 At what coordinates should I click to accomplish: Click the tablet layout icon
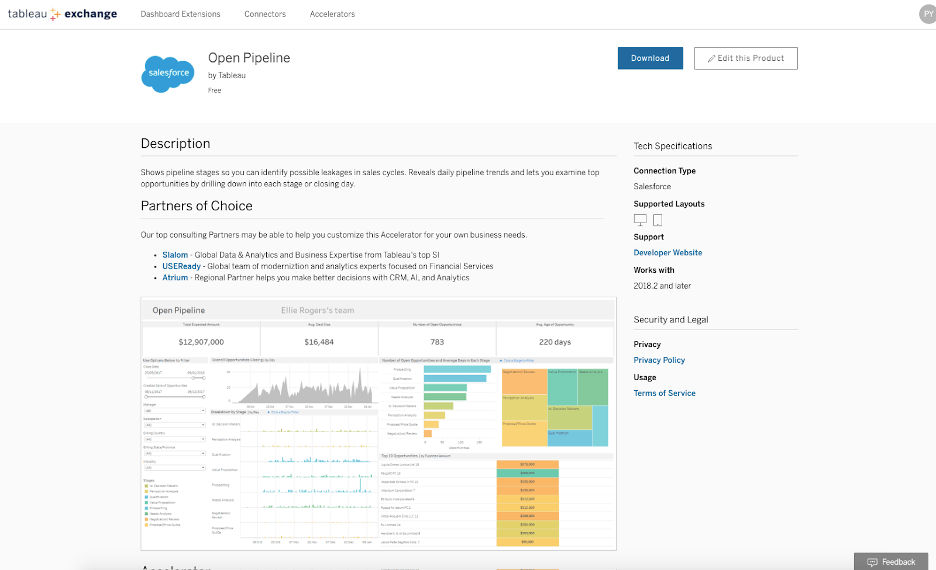tap(657, 220)
